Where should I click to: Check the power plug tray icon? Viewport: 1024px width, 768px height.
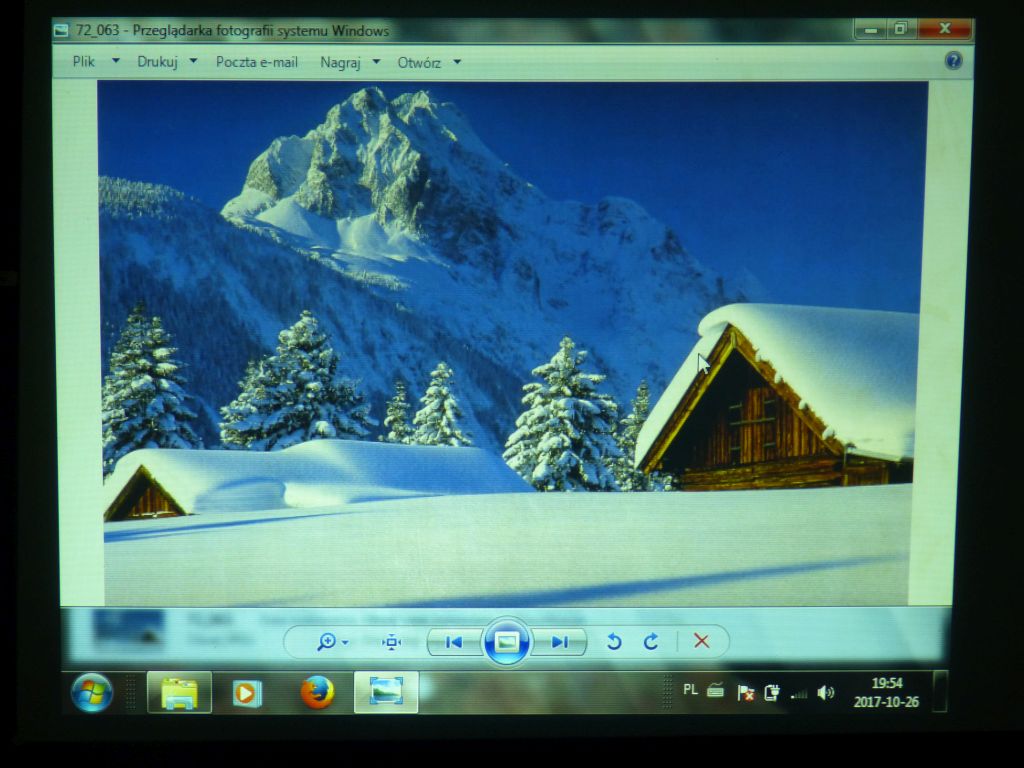(772, 692)
